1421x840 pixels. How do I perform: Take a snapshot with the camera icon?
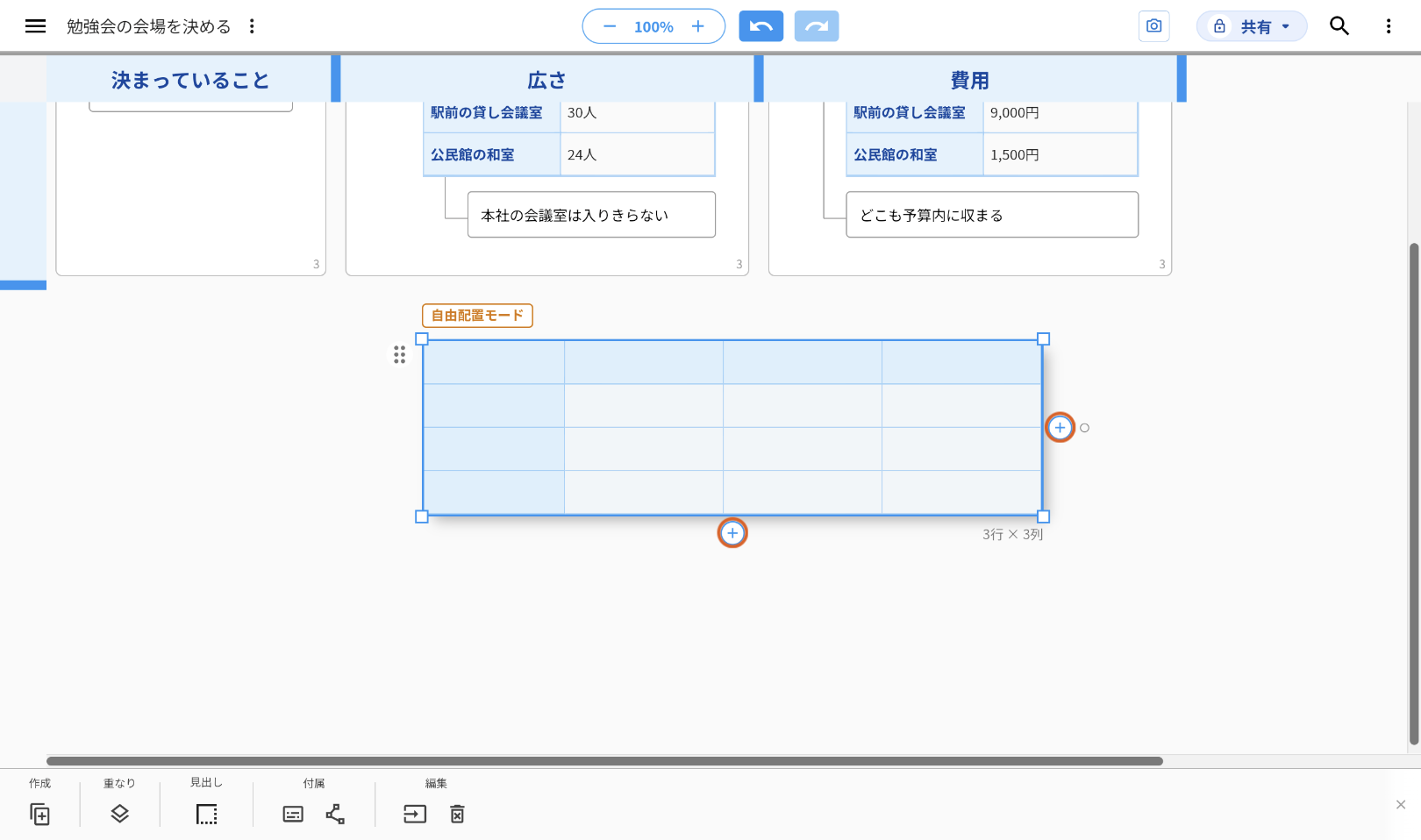1153,26
